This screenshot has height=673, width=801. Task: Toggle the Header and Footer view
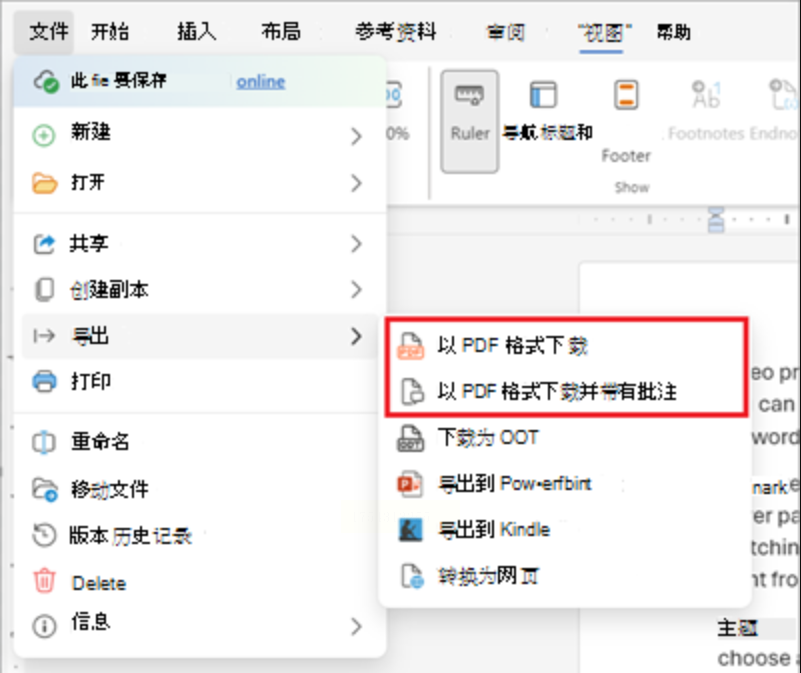click(x=626, y=120)
